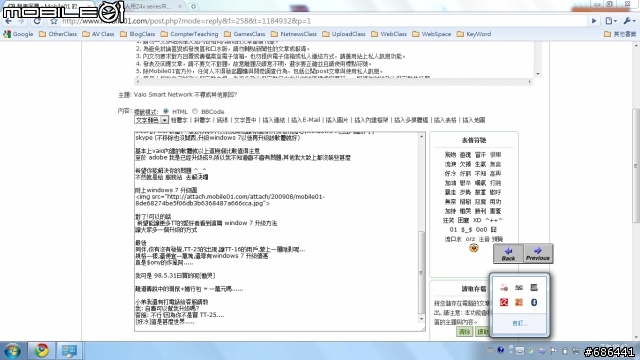Click the italic text (斜體字) link
The height and width of the screenshot is (360, 640).
coord(202,120)
